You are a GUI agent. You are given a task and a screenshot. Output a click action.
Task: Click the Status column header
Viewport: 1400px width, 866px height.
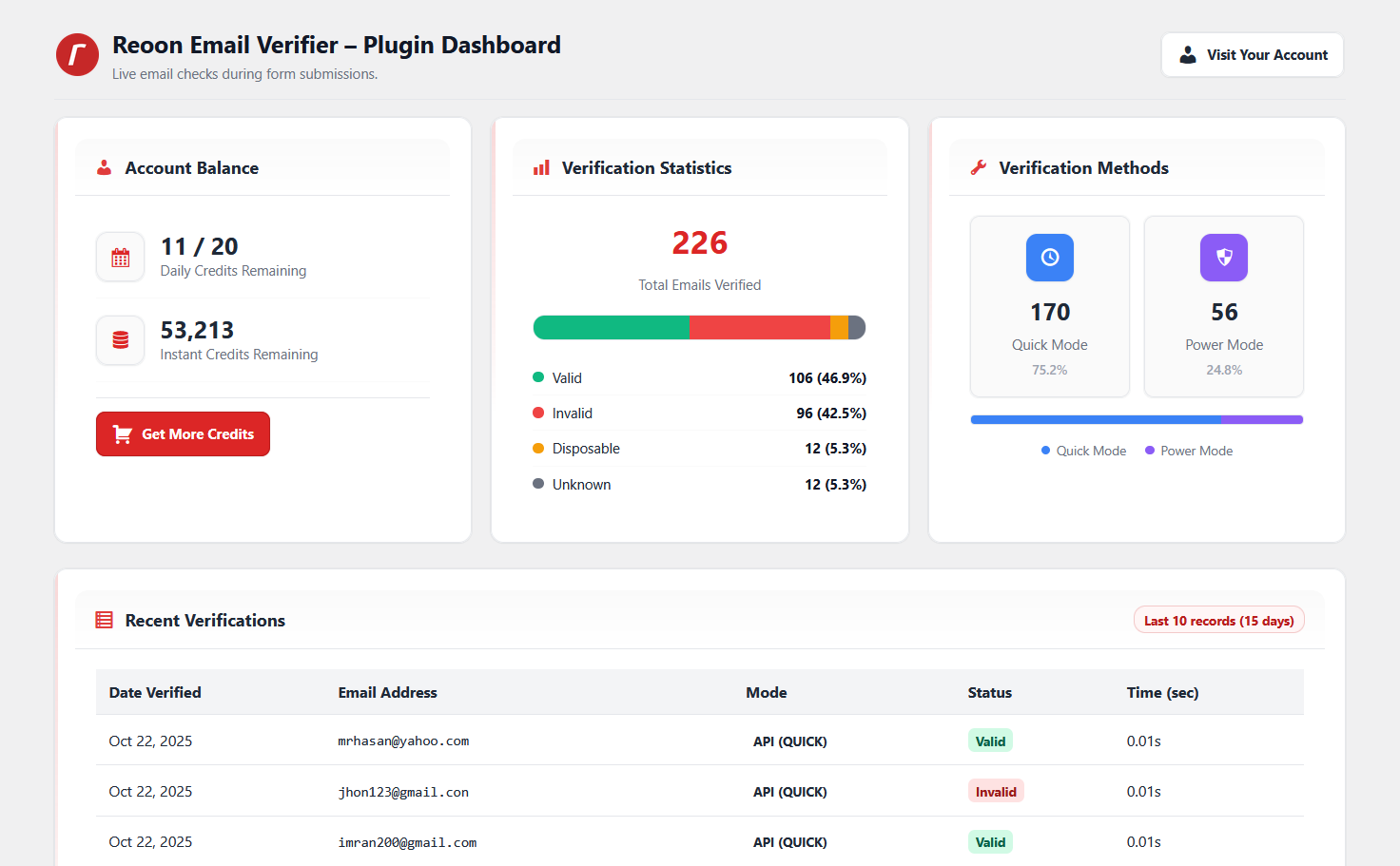click(989, 693)
